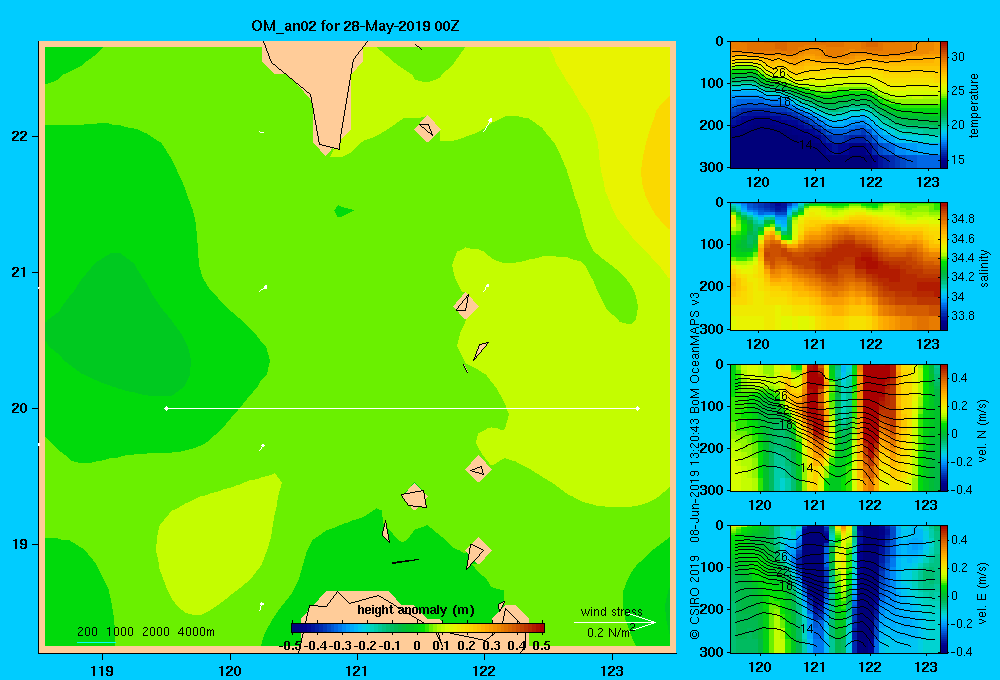Click the vel. N color scale bar

tap(944, 427)
